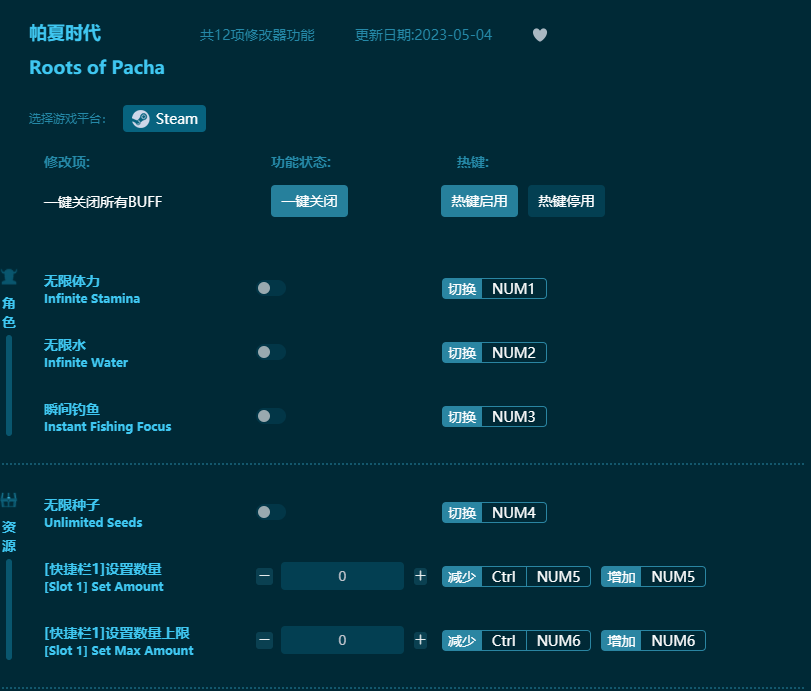This screenshot has height=691, width=811.
Task: Click the 资源 resources category icon
Action: [9, 500]
